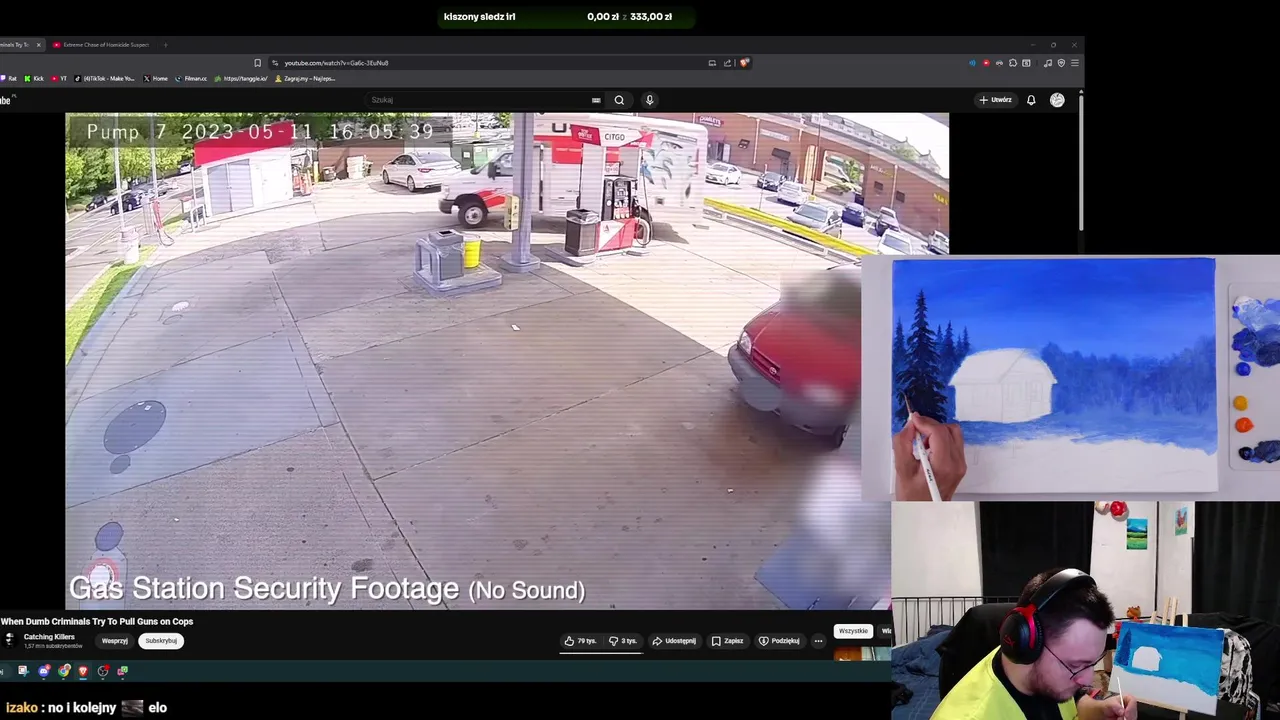Open the Zagraj.my bookmark
Screen dimensions: 1280x720
[305, 78]
